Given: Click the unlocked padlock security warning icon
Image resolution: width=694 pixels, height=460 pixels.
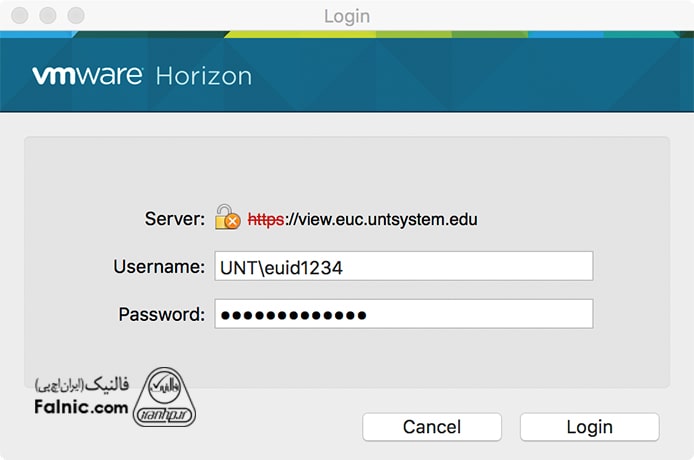Looking at the screenshot, I should coord(227,218).
